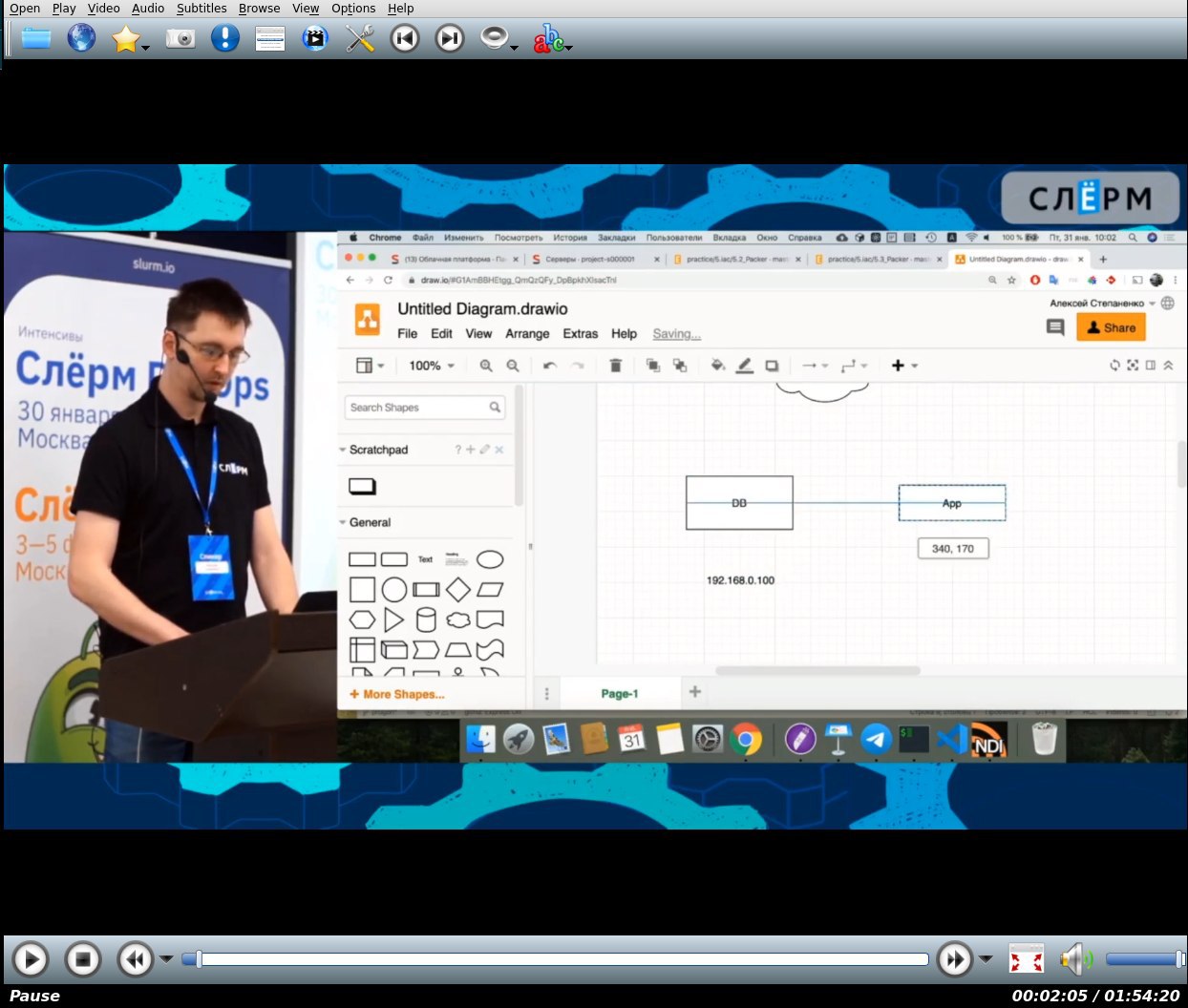
Task: Click the Finder dock icon in the video
Action: click(481, 740)
